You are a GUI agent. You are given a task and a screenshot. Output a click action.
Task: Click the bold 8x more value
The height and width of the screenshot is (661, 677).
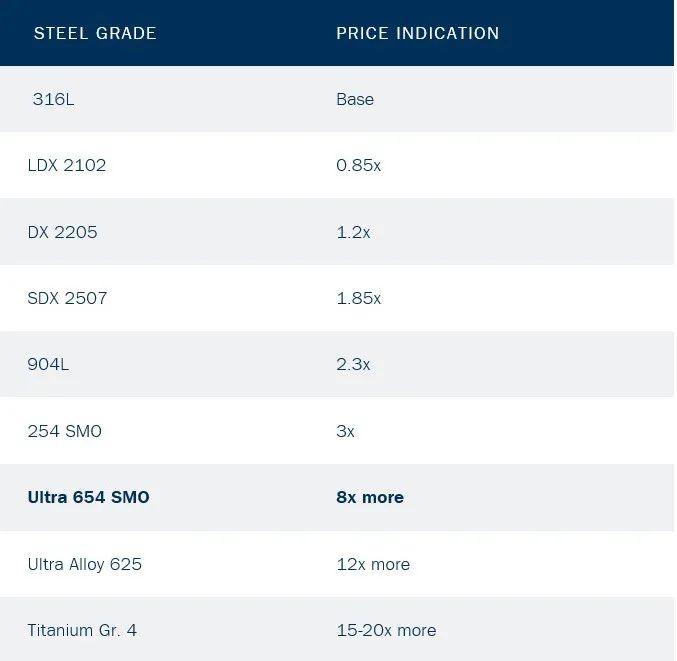[370, 497]
